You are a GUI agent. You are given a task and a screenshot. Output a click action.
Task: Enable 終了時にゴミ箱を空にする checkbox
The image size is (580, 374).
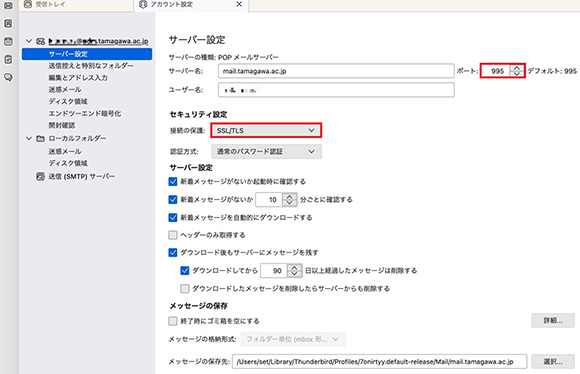(173, 321)
